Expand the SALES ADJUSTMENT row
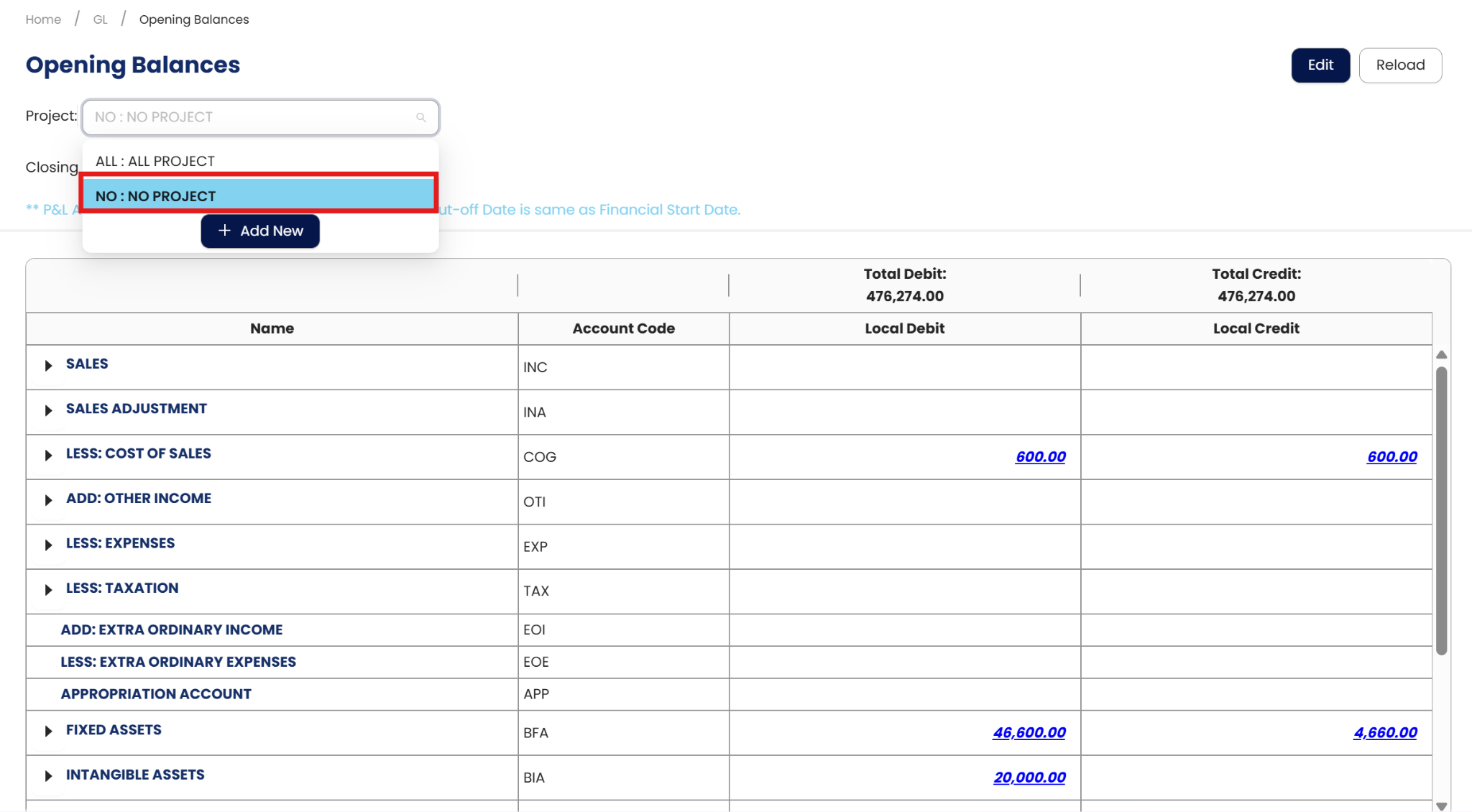The image size is (1472, 812). (48, 410)
